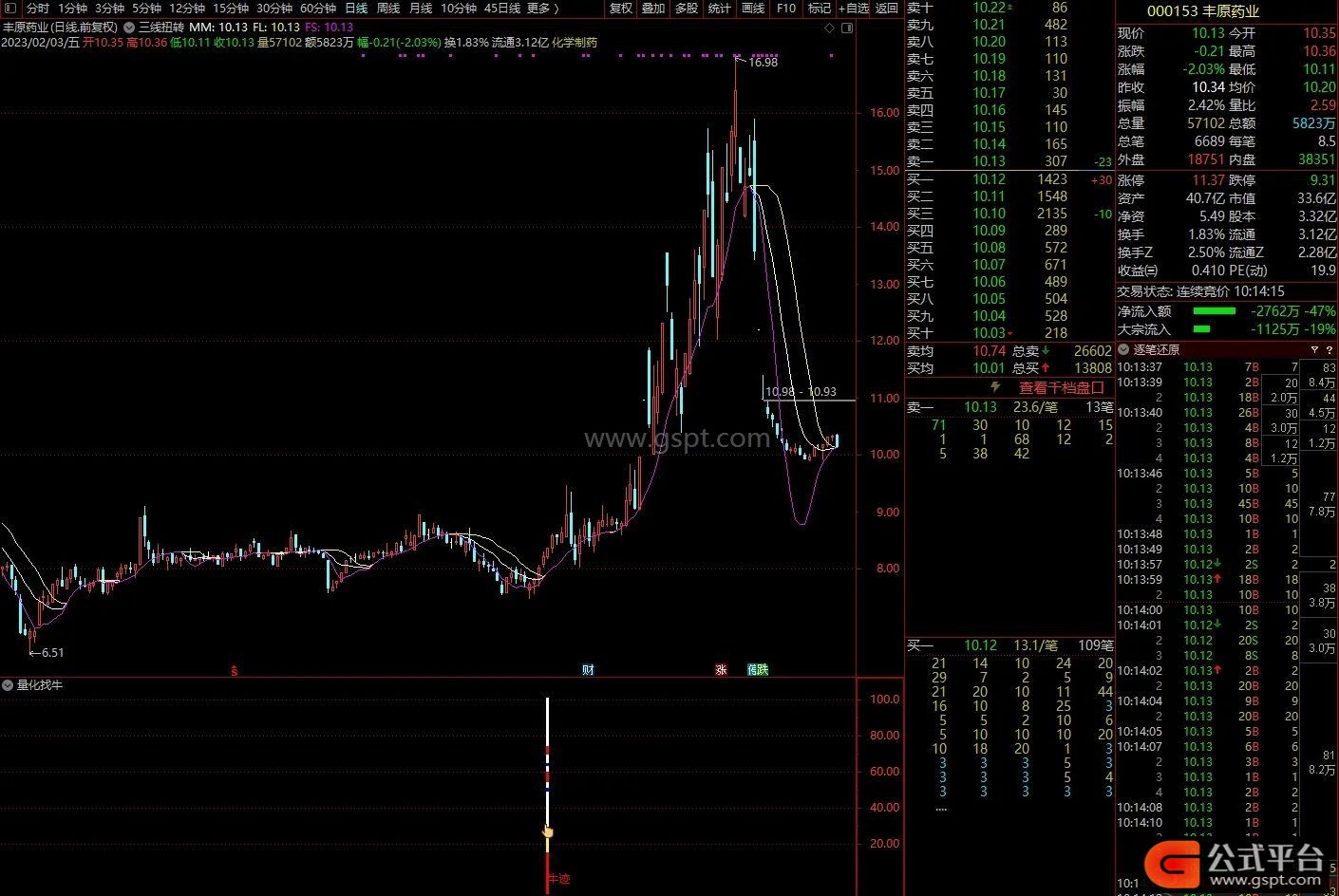Open the filter icon in 逐笔还原 header

coord(1314,349)
